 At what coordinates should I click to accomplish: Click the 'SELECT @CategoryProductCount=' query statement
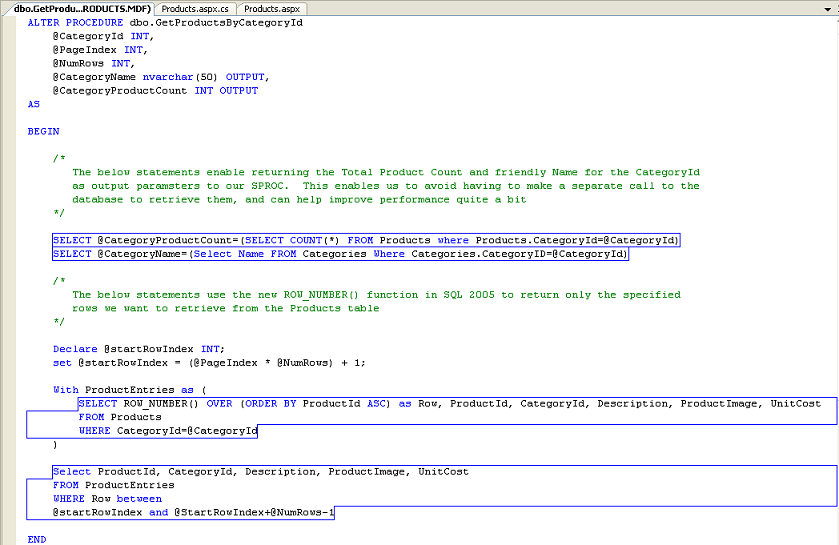366,240
